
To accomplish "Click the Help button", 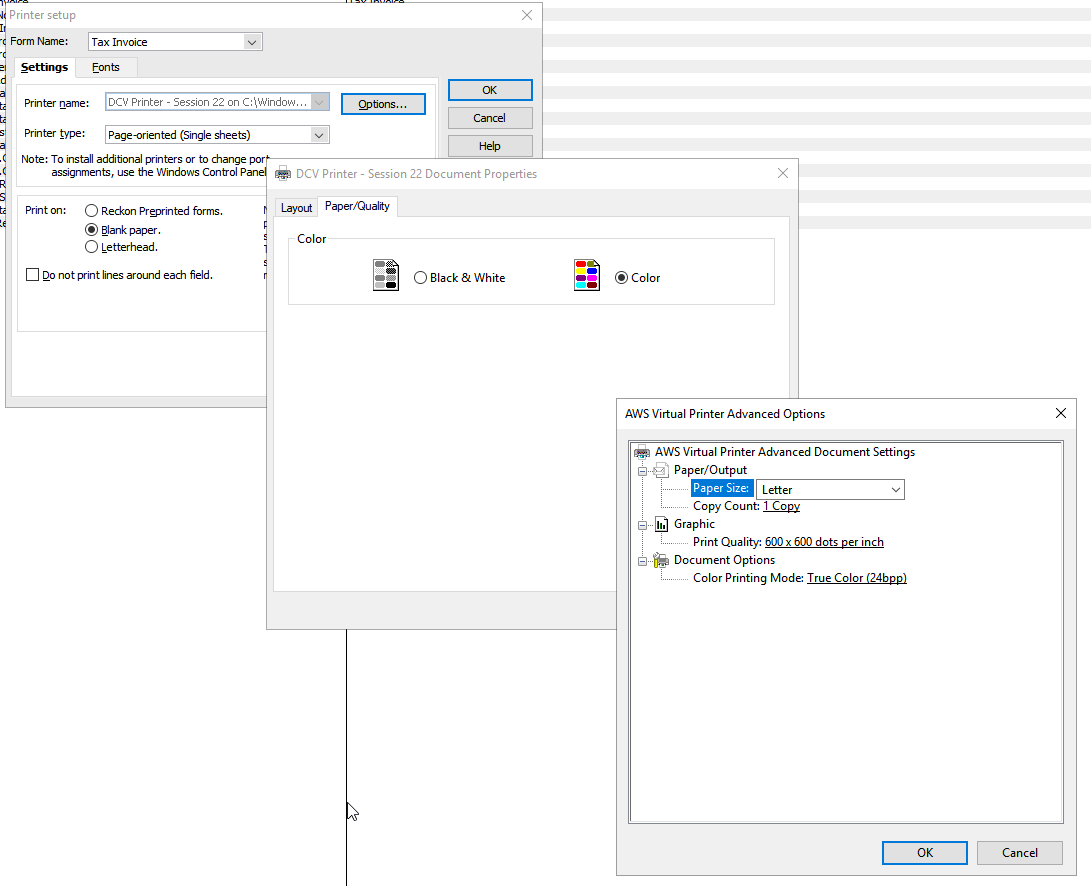I will [x=490, y=145].
